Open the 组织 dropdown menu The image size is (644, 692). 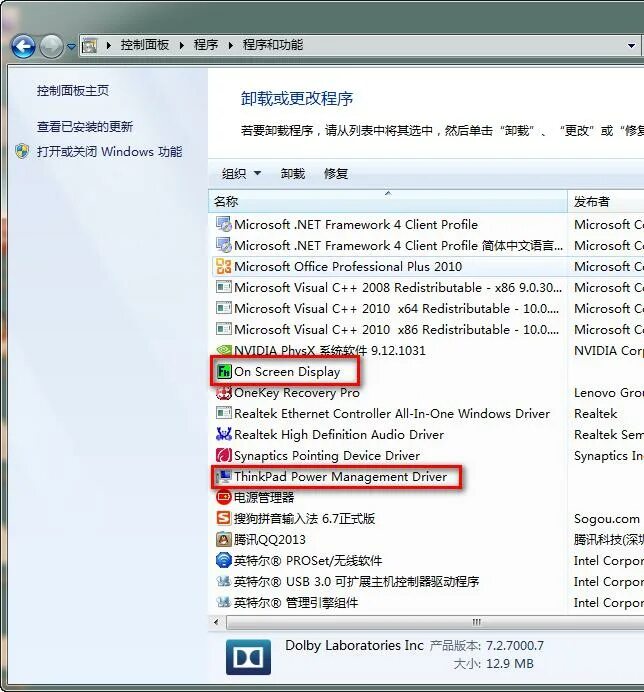[241, 173]
